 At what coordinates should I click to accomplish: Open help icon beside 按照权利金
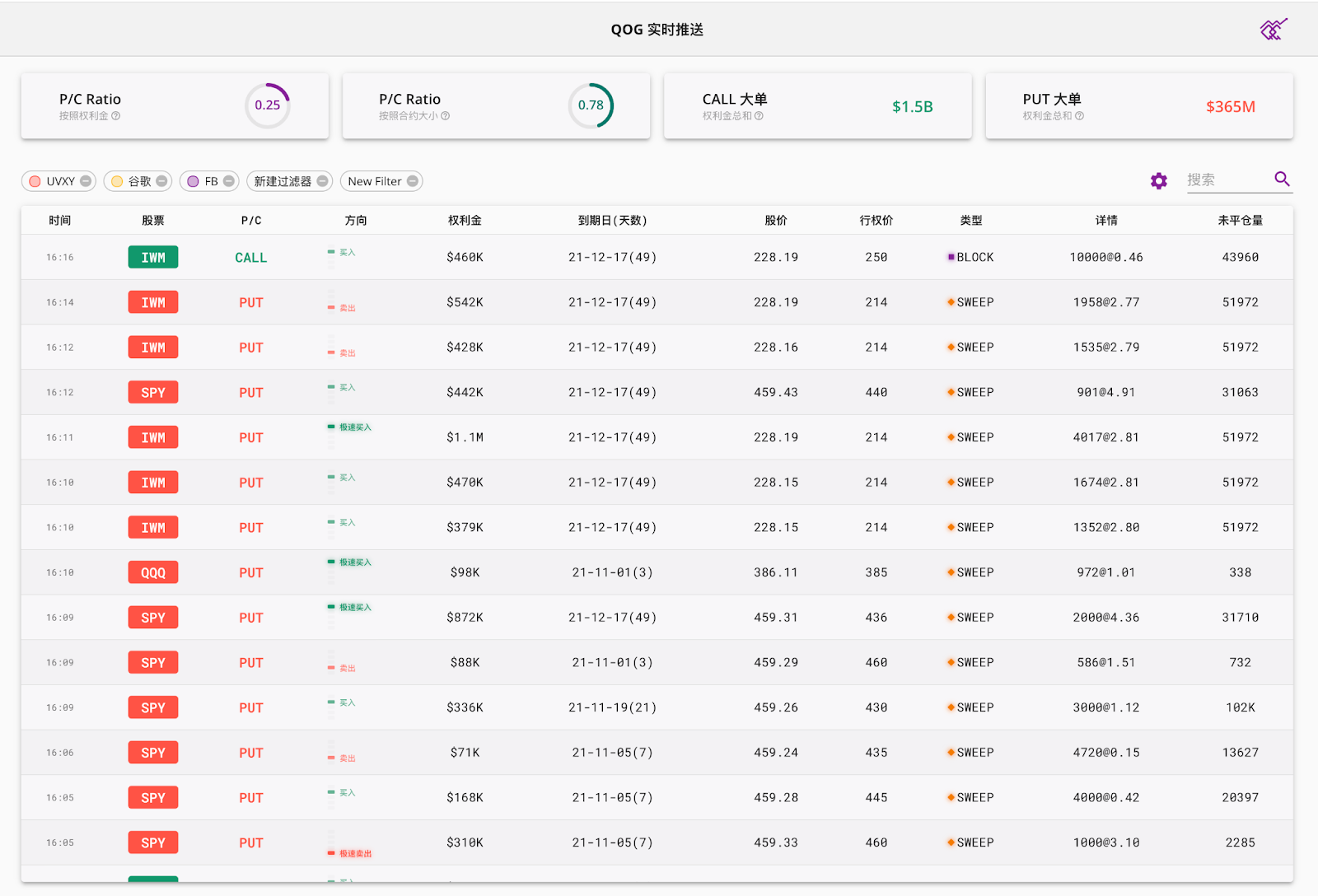115,116
